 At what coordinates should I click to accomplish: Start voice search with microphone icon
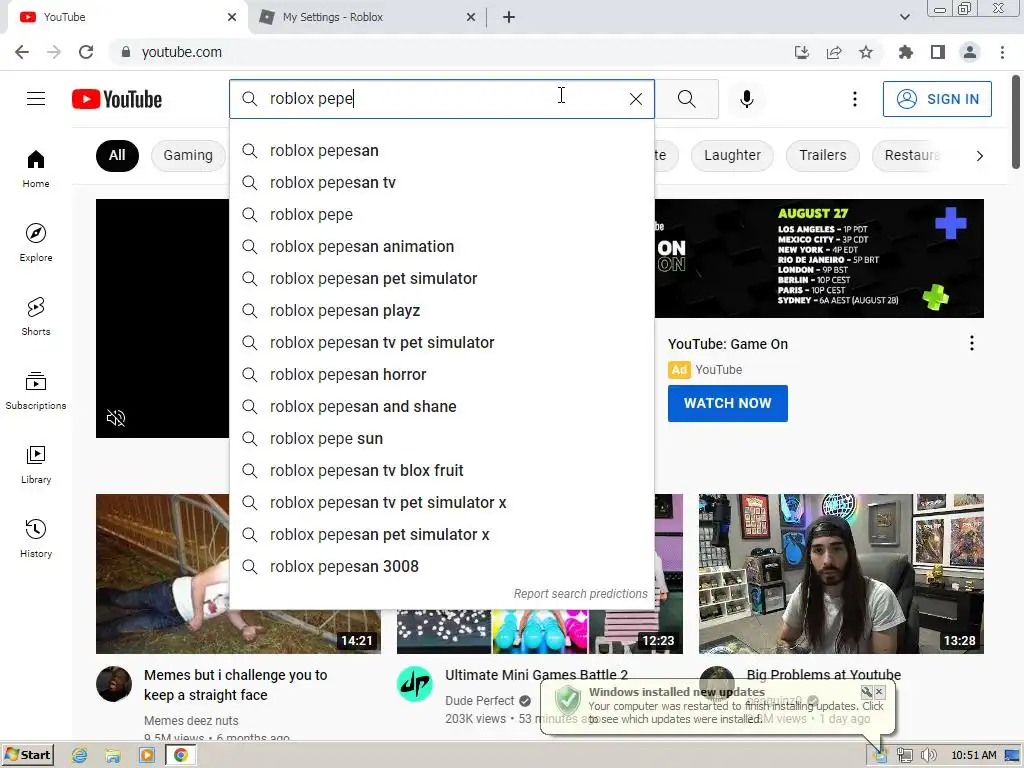pos(746,99)
